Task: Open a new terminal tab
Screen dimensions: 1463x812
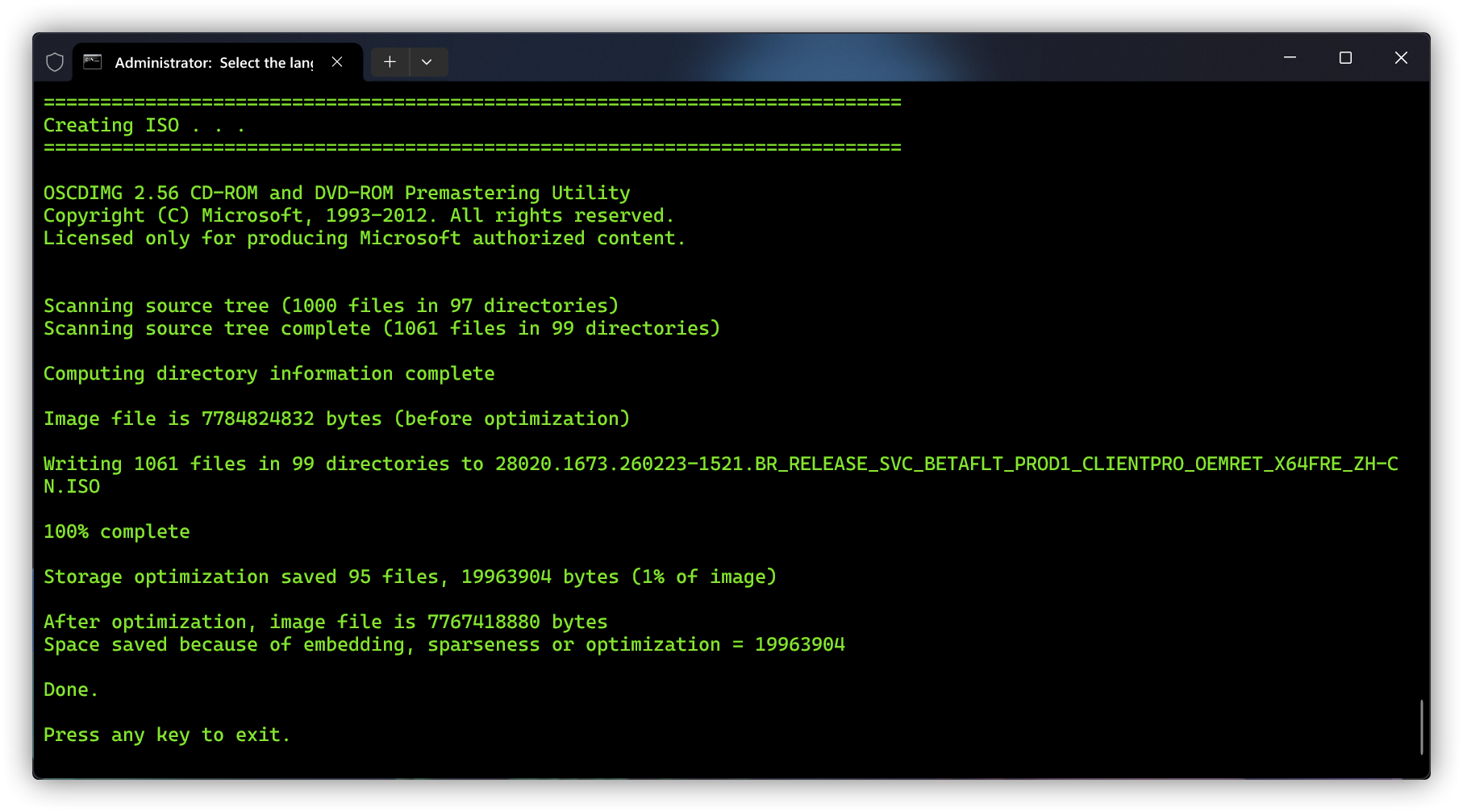Action: click(x=390, y=62)
